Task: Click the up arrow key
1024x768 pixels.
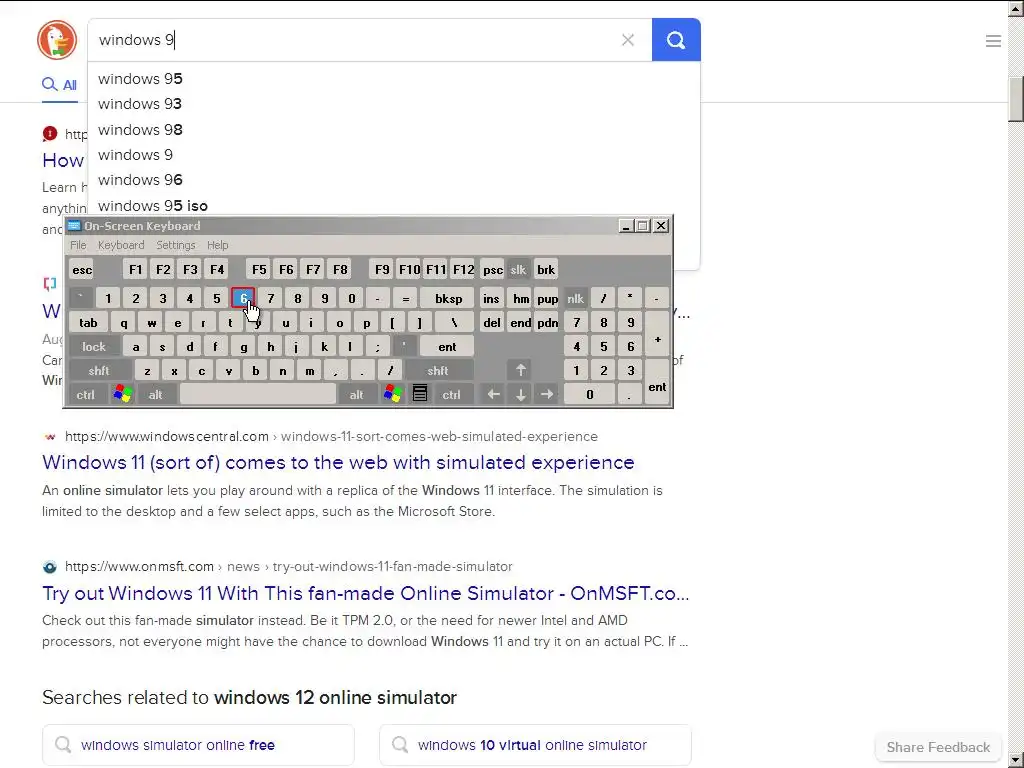Action: tap(520, 370)
